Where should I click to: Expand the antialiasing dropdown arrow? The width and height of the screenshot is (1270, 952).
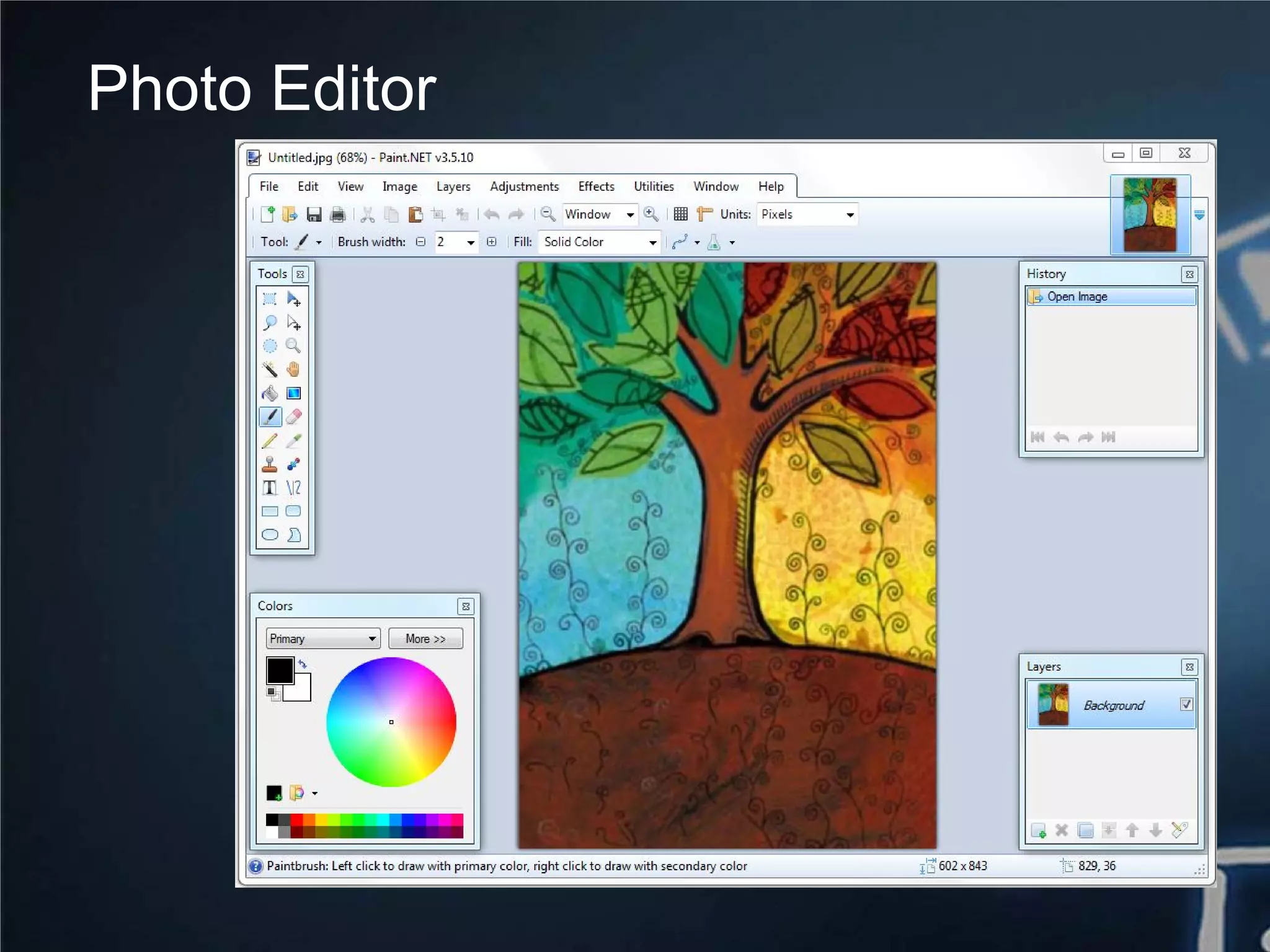pyautogui.click(x=697, y=243)
